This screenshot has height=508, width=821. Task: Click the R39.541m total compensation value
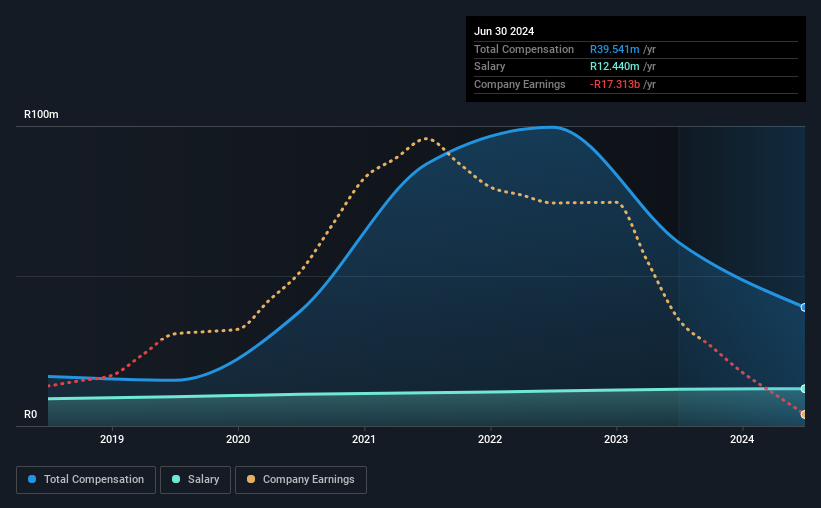[x=615, y=49]
